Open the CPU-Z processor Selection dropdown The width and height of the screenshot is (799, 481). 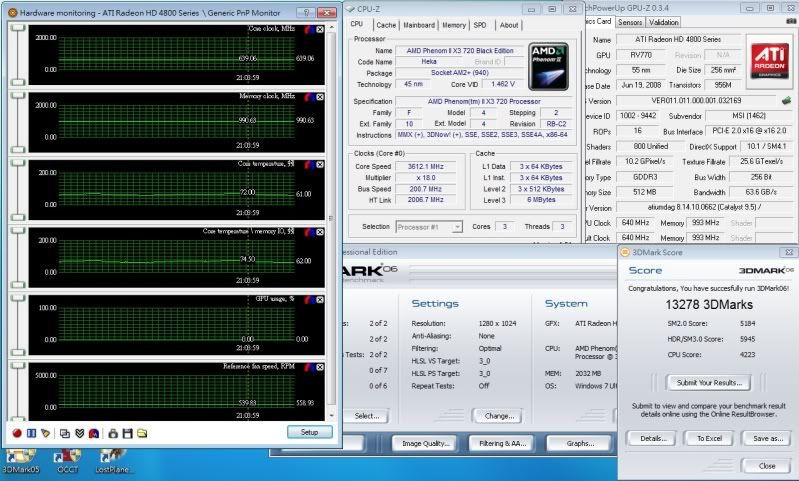click(x=428, y=227)
